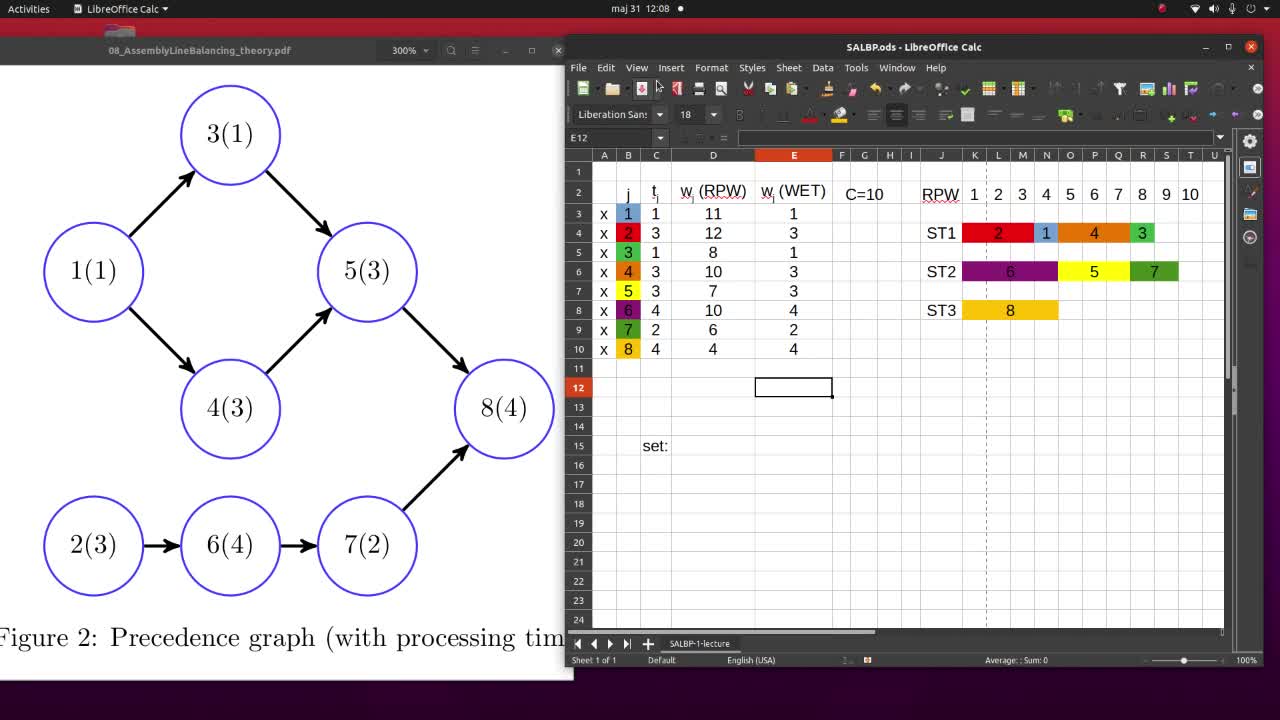This screenshot has height=720, width=1280.
Task: Click red task 2 cell in ST1 row
Action: coord(998,233)
